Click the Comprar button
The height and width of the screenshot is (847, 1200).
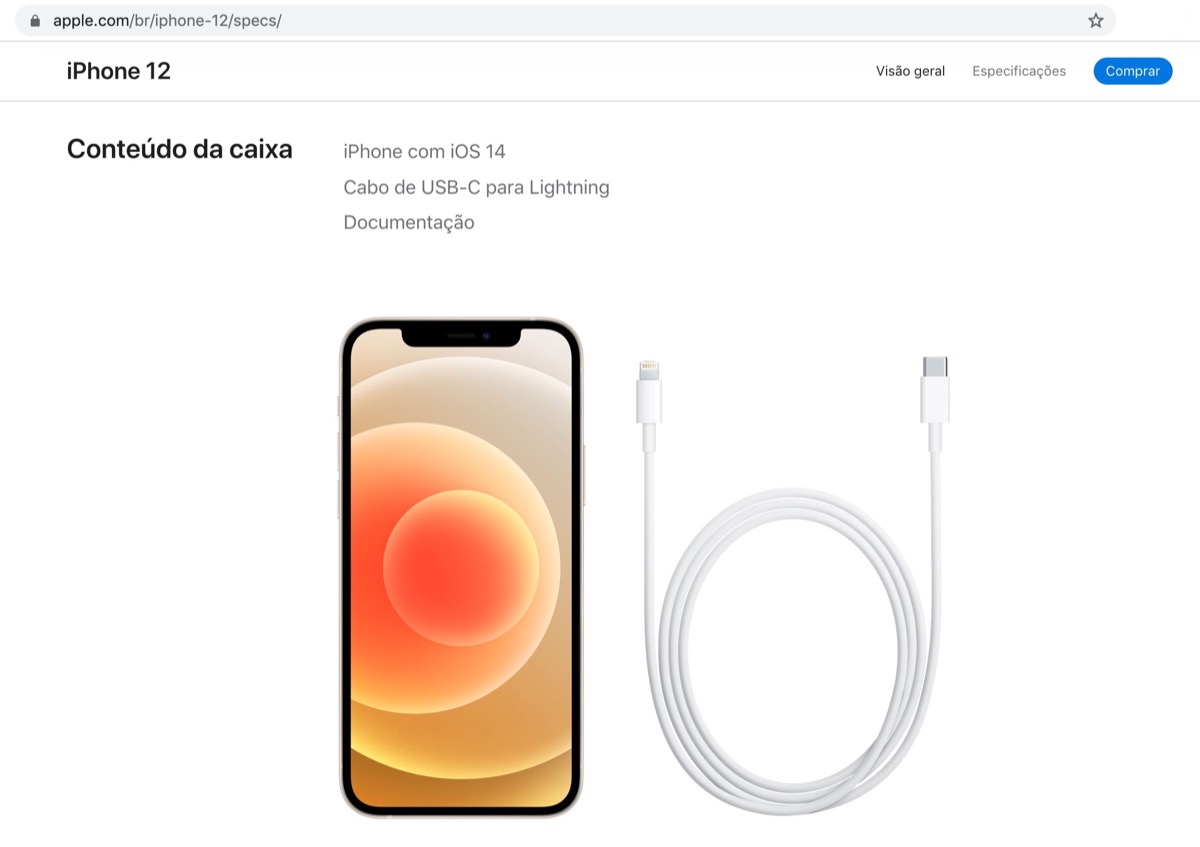[x=1132, y=71]
